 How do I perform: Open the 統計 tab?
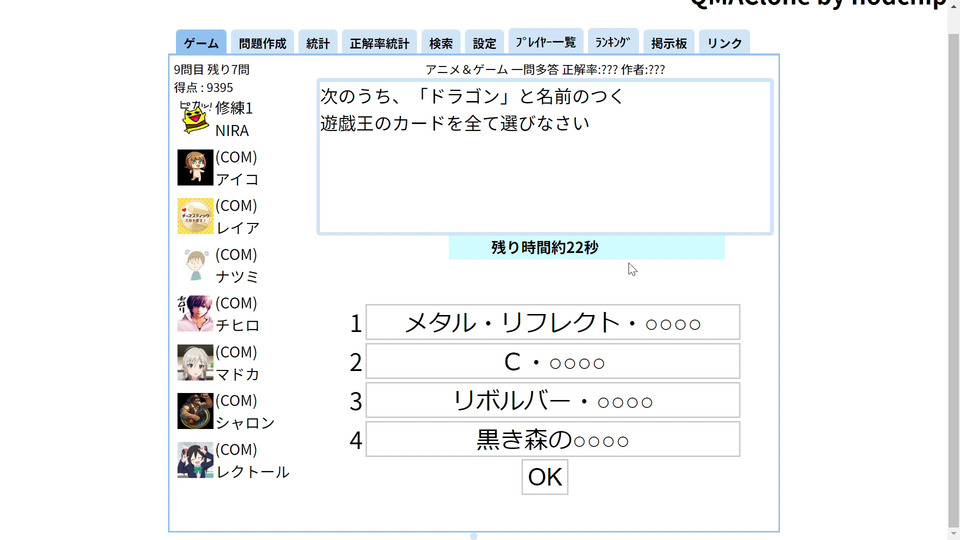(x=318, y=43)
